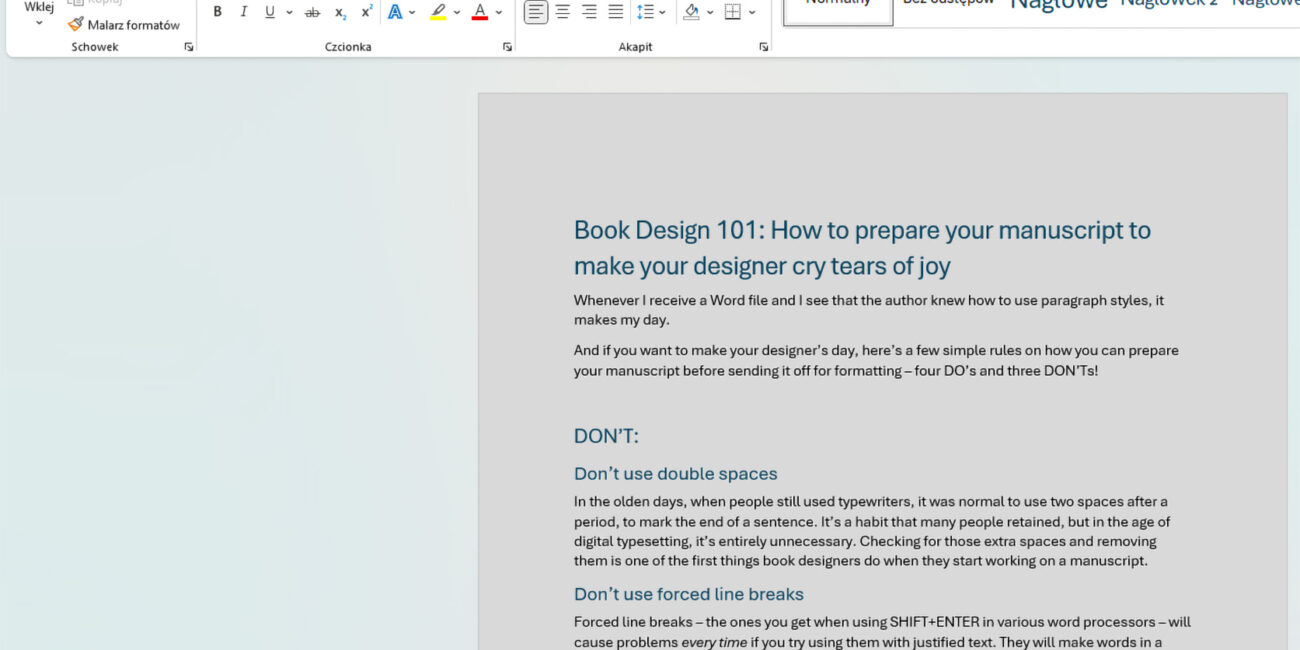1300x650 pixels.
Task: Align paragraph text to the right
Action: [x=589, y=12]
